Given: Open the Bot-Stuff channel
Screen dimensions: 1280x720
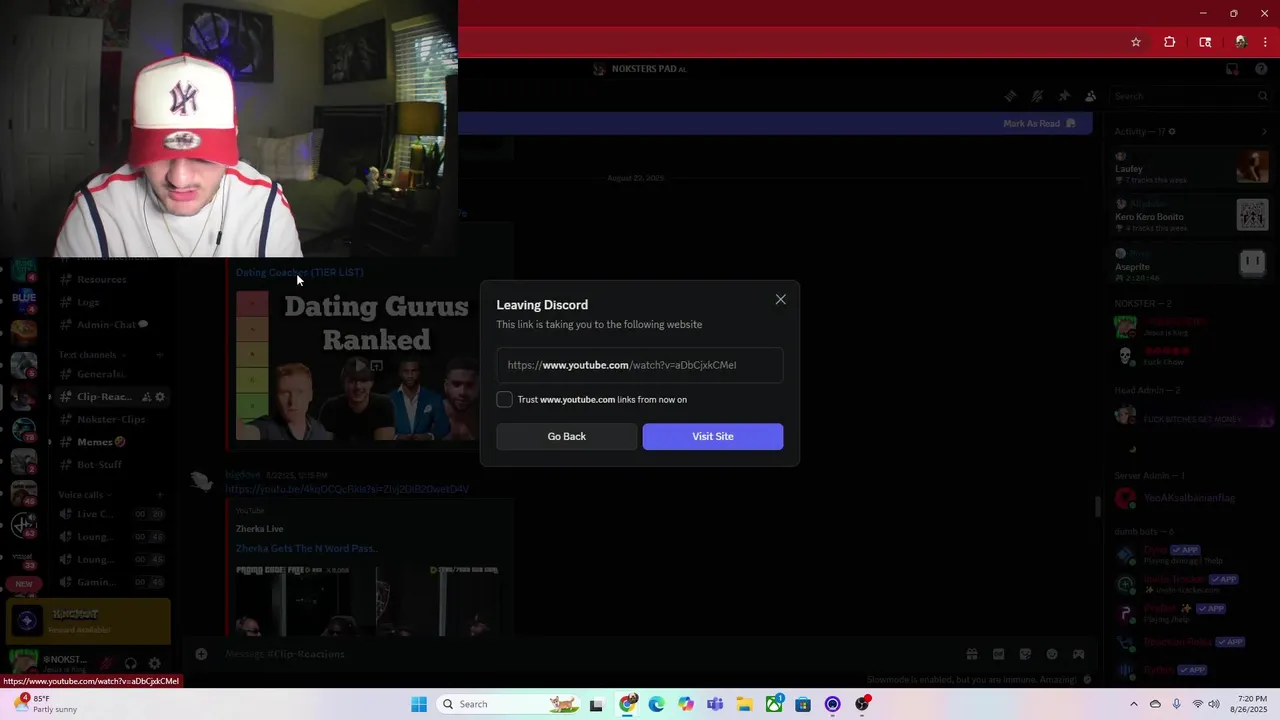Looking at the screenshot, I should coord(99,464).
